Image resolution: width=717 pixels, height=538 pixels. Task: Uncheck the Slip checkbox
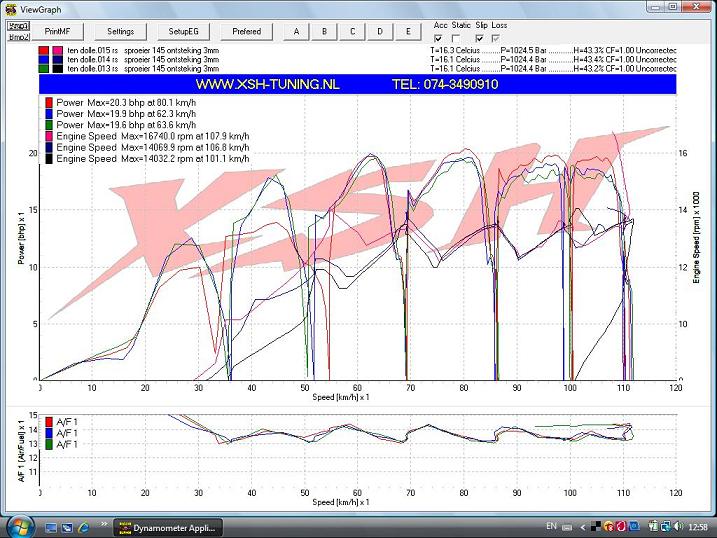pyautogui.click(x=480, y=38)
